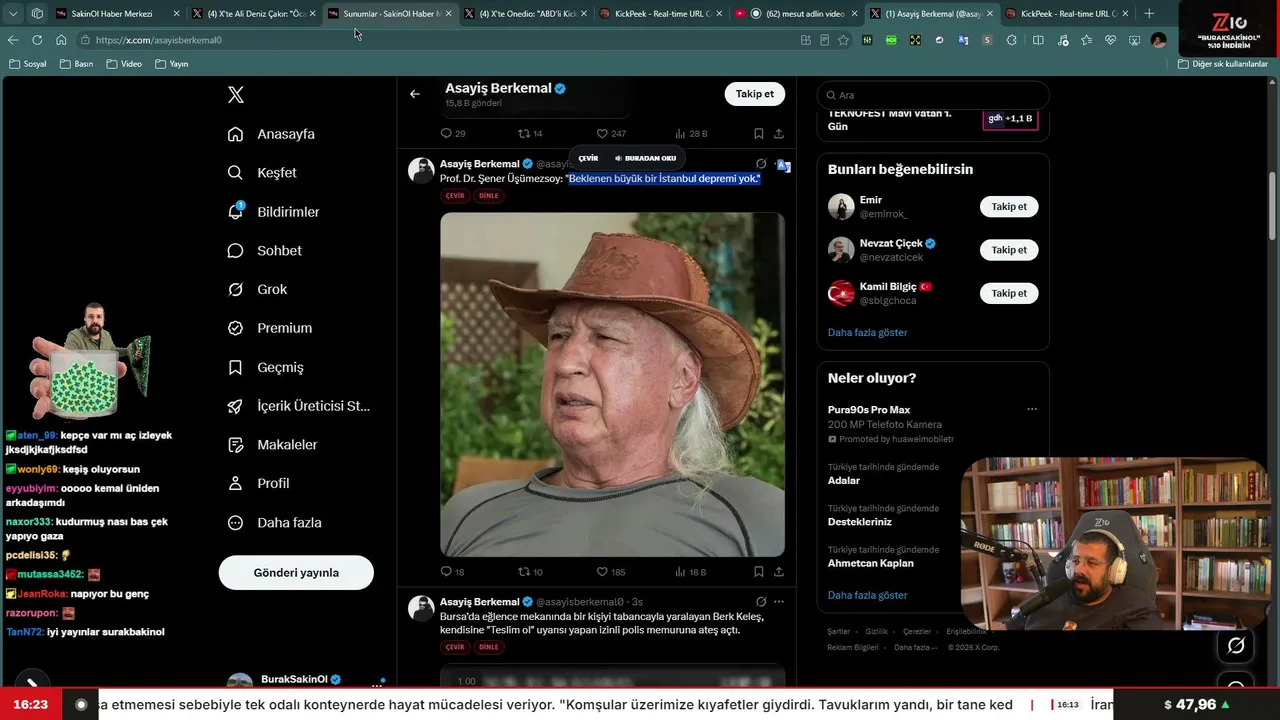Open a new browser tab
This screenshot has width=1280, height=720.
pos(1149,14)
